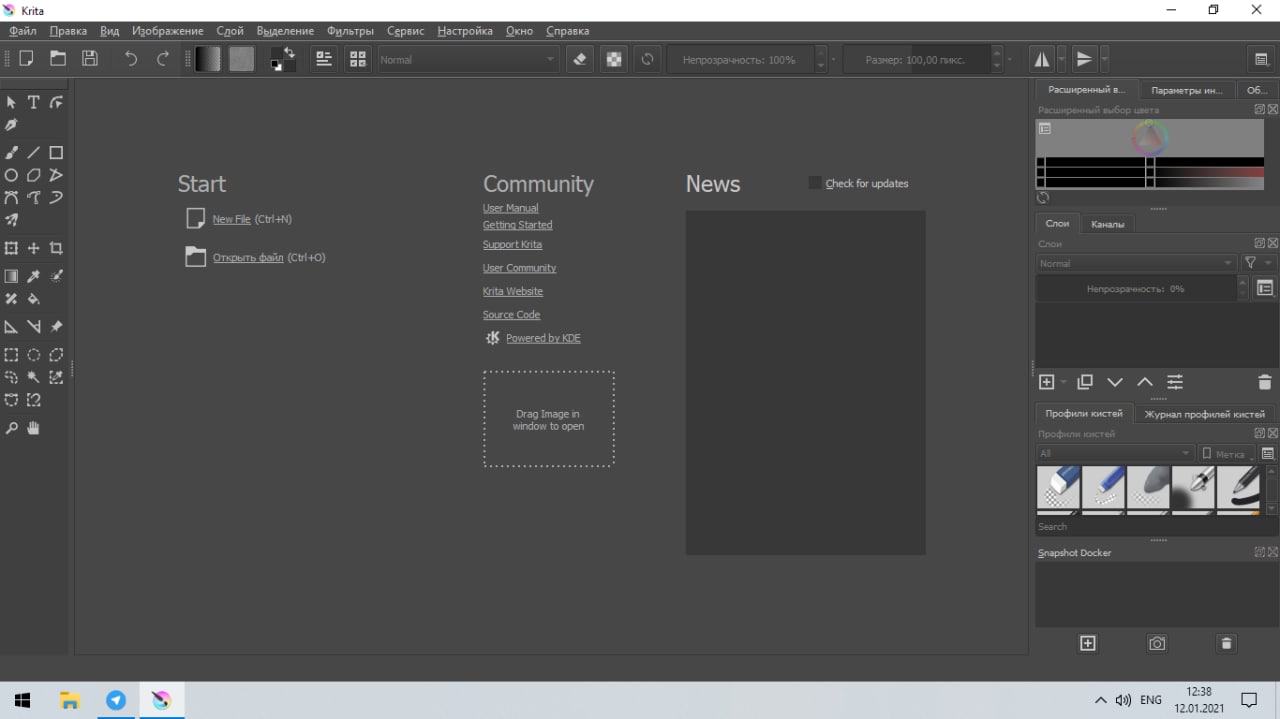1280x719 pixels.
Task: Select the Freehand Brush tool
Action: pos(11,153)
